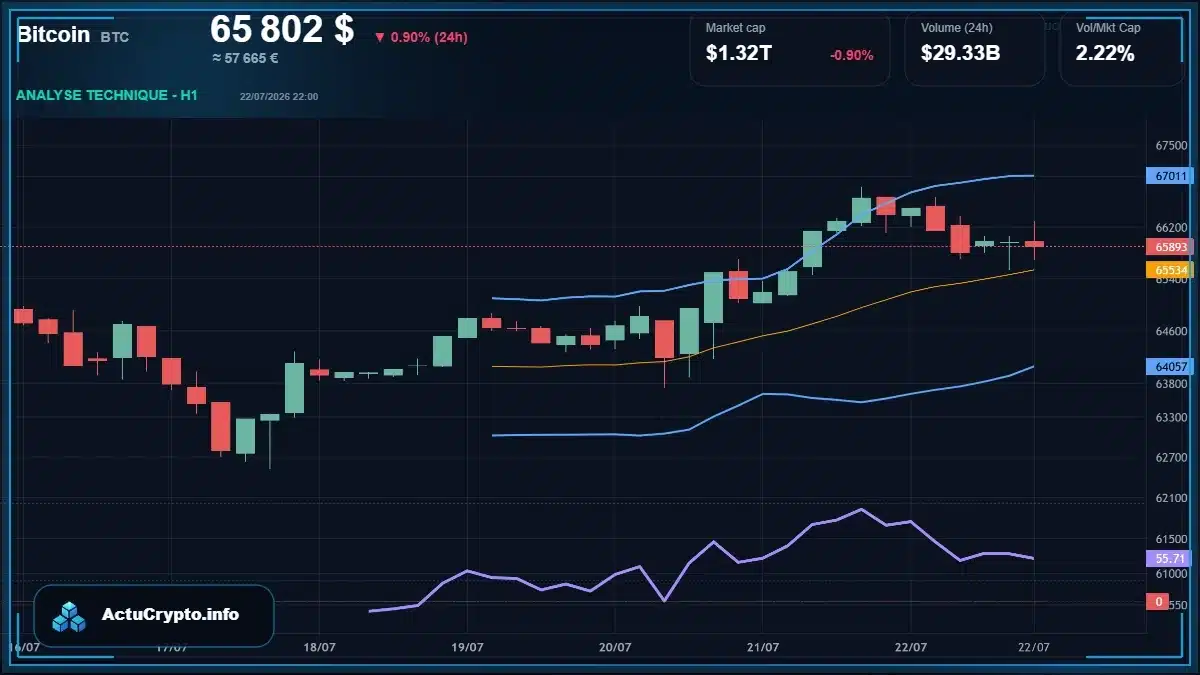Click the ActuCrypto cube logo icon

[70, 616]
